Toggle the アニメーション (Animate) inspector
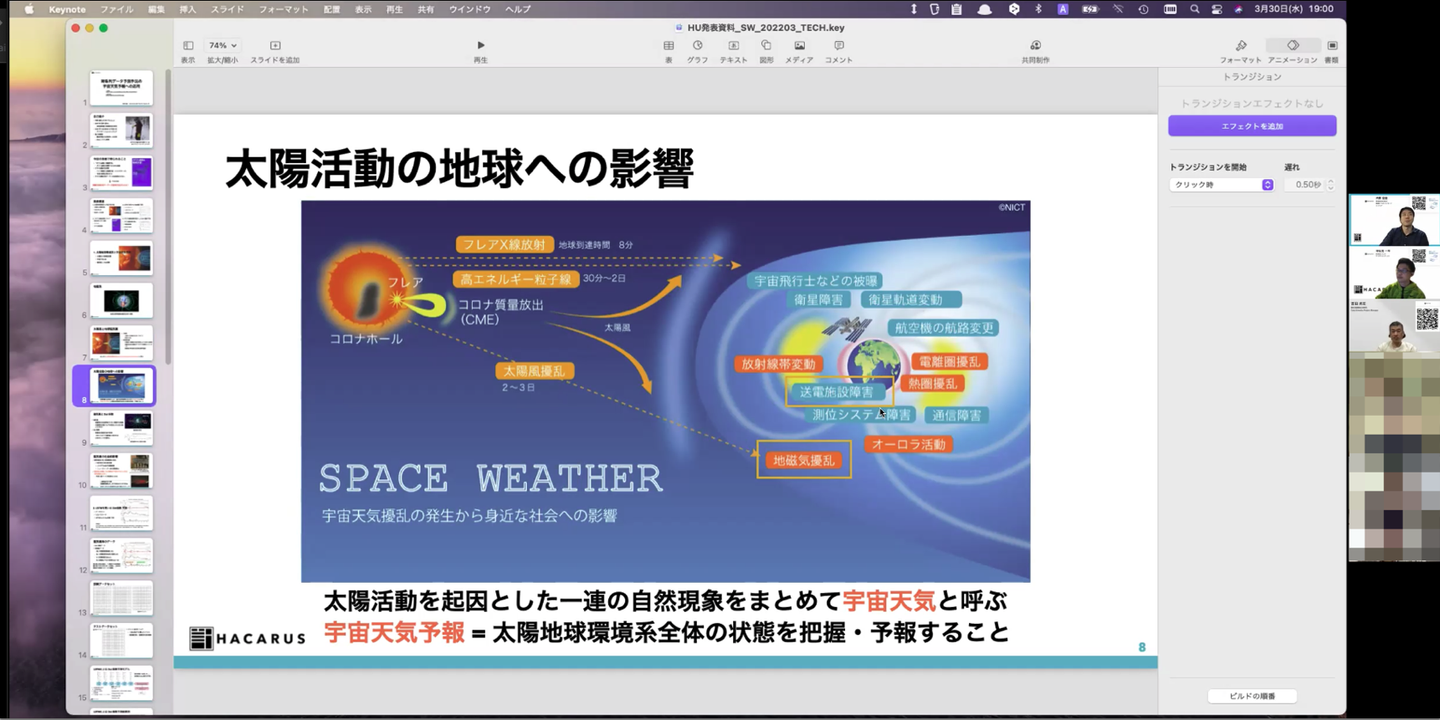The image size is (1440, 720). tap(1293, 46)
